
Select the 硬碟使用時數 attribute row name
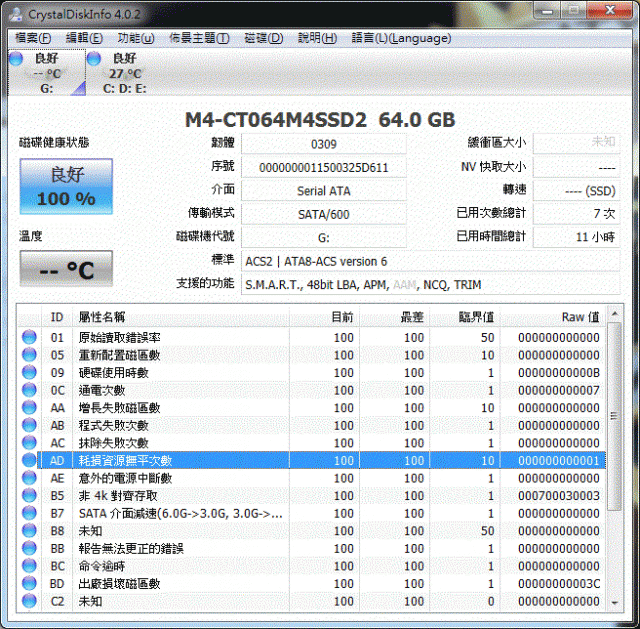(x=113, y=373)
